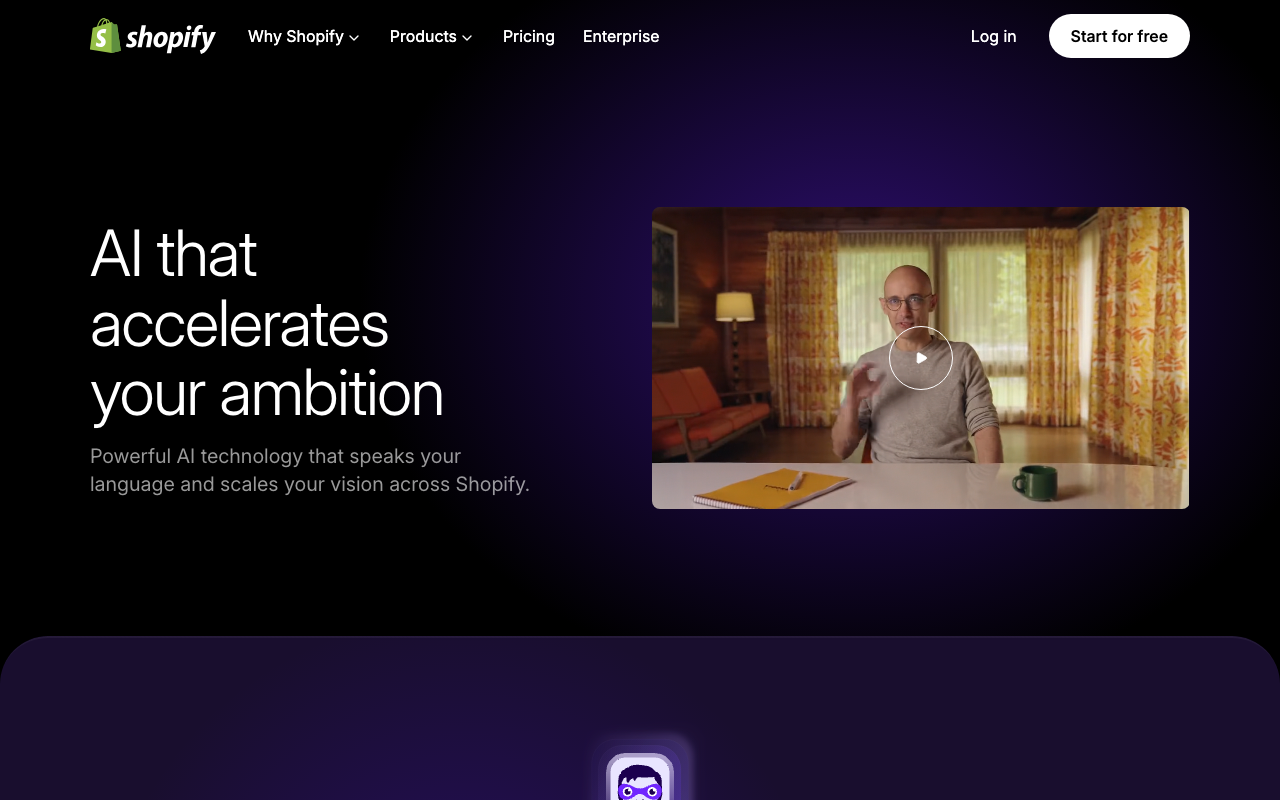The height and width of the screenshot is (800, 1280).
Task: Click the purple Sidekick masked avatar icon
Action: coord(640,778)
